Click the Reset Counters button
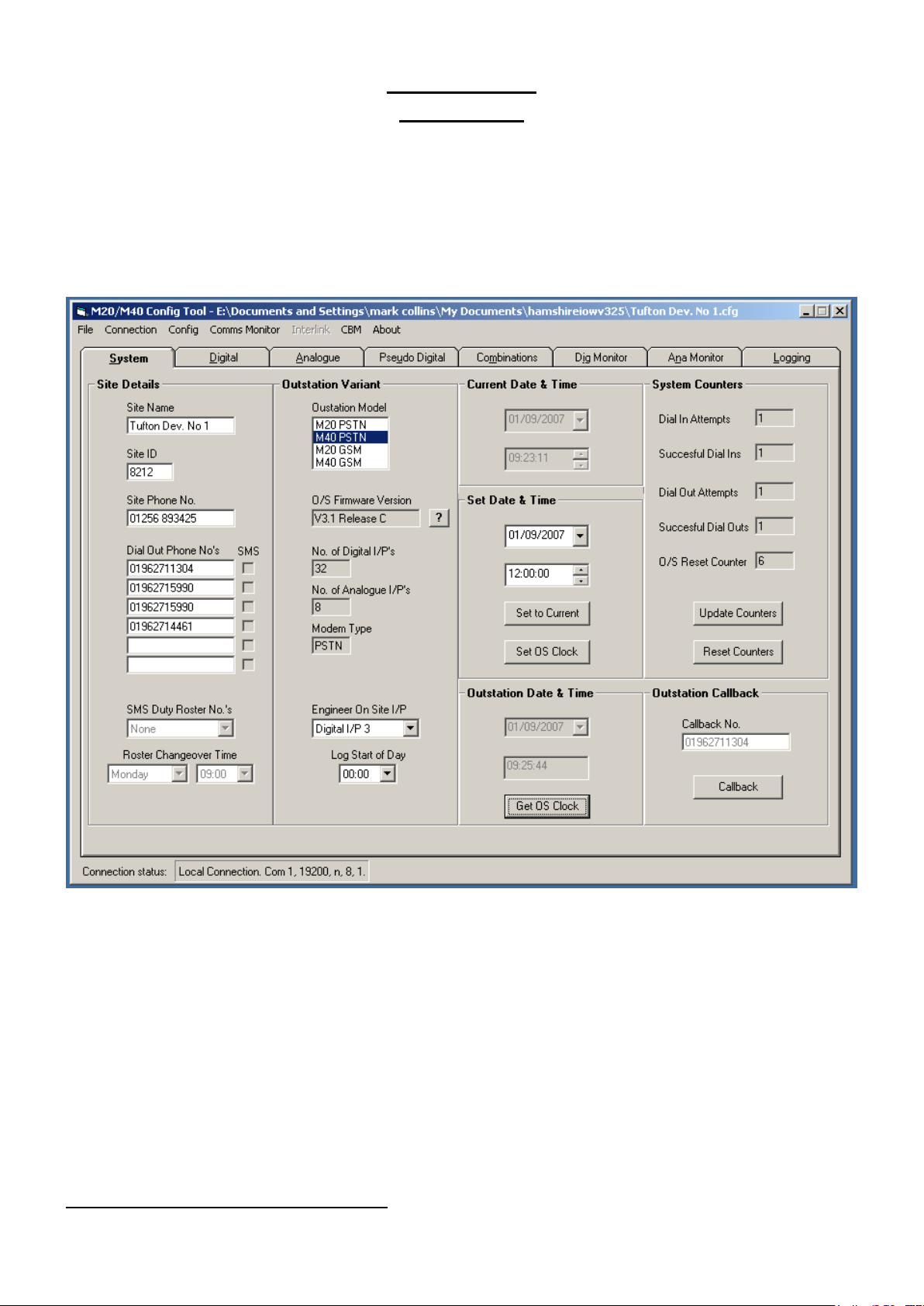This screenshot has height=1306, width=924. (738, 652)
